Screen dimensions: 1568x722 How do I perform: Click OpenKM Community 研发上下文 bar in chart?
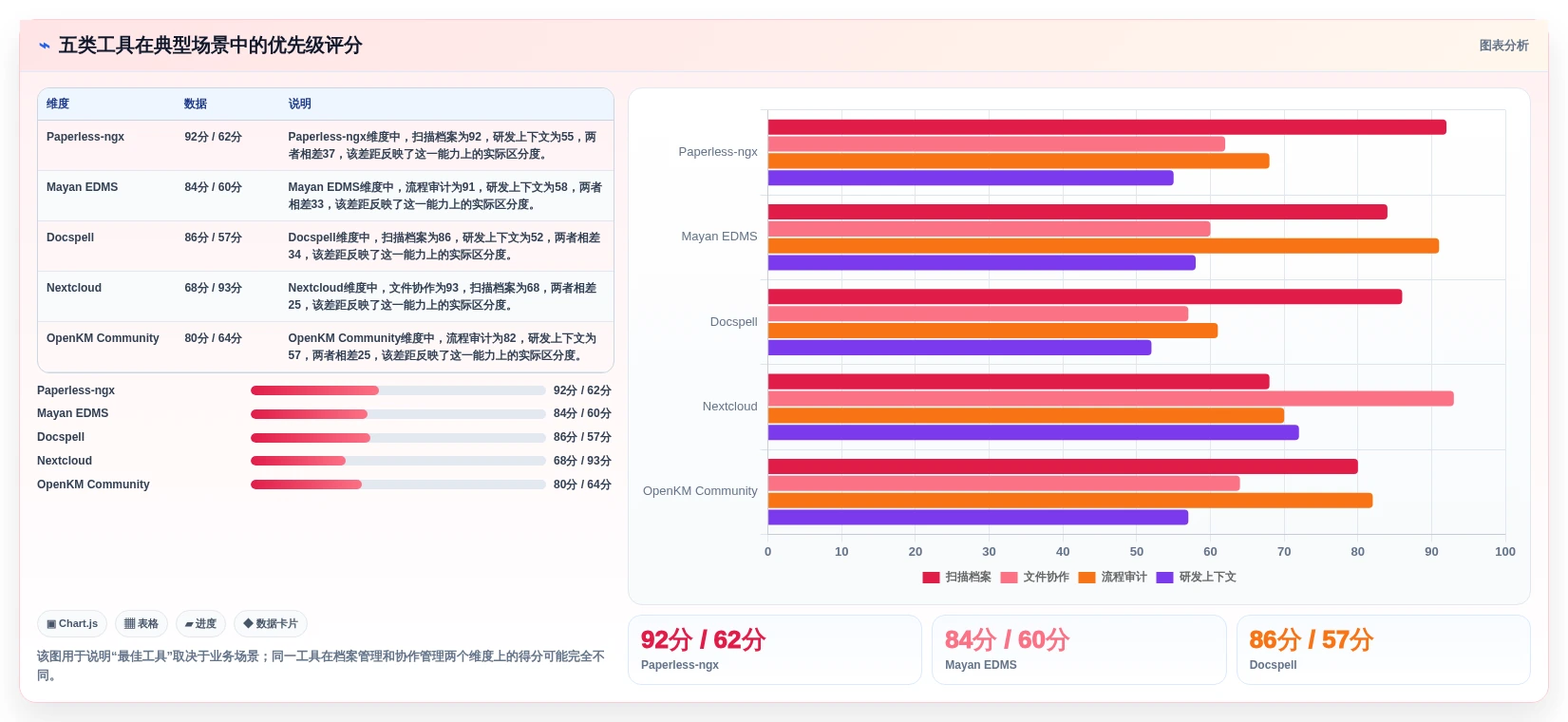(x=978, y=518)
